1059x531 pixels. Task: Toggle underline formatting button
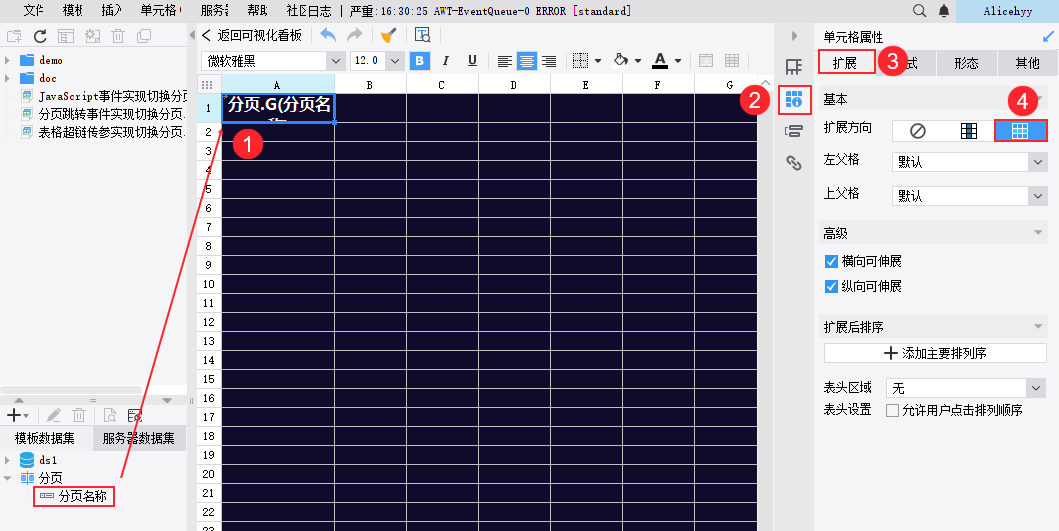pyautogui.click(x=473, y=61)
